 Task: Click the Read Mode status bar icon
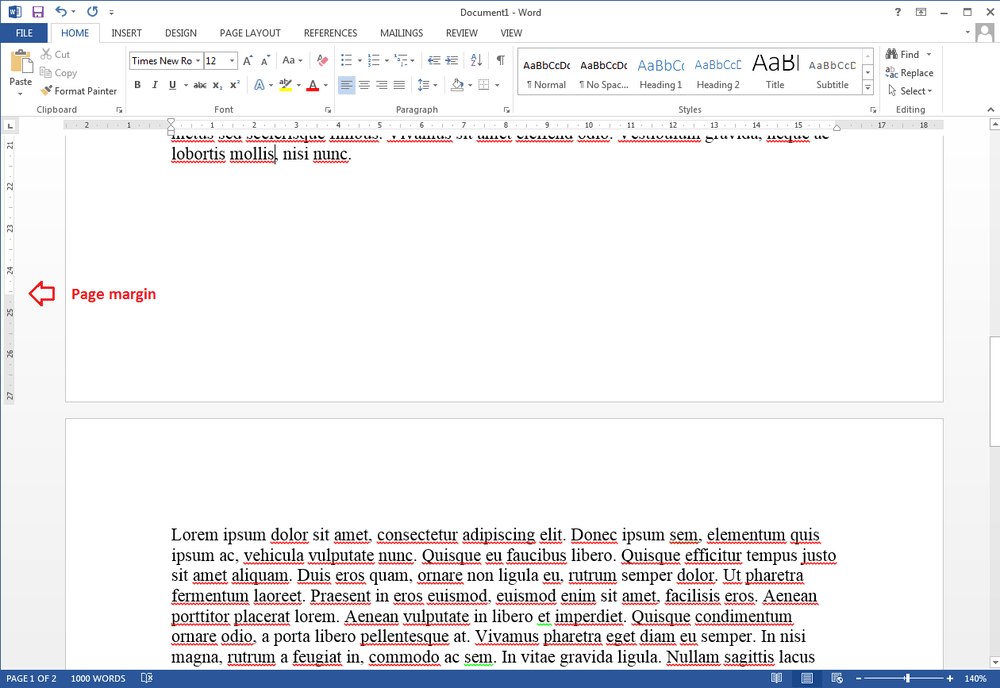click(776, 678)
